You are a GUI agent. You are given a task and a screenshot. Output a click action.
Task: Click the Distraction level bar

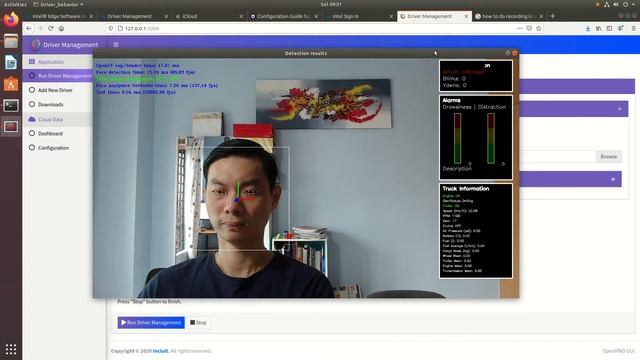pos(491,138)
